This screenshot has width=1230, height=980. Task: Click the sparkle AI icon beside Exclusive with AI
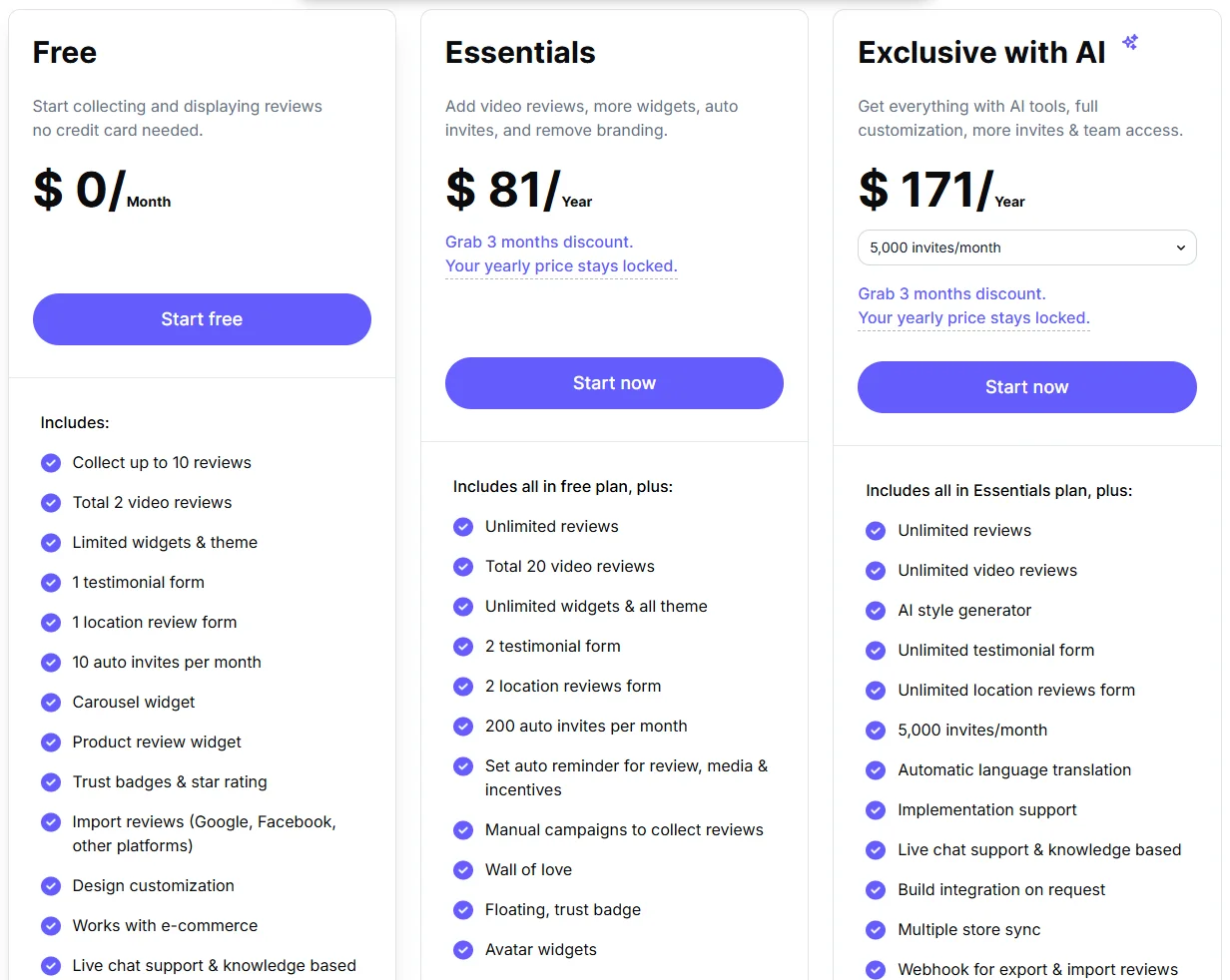1129,42
